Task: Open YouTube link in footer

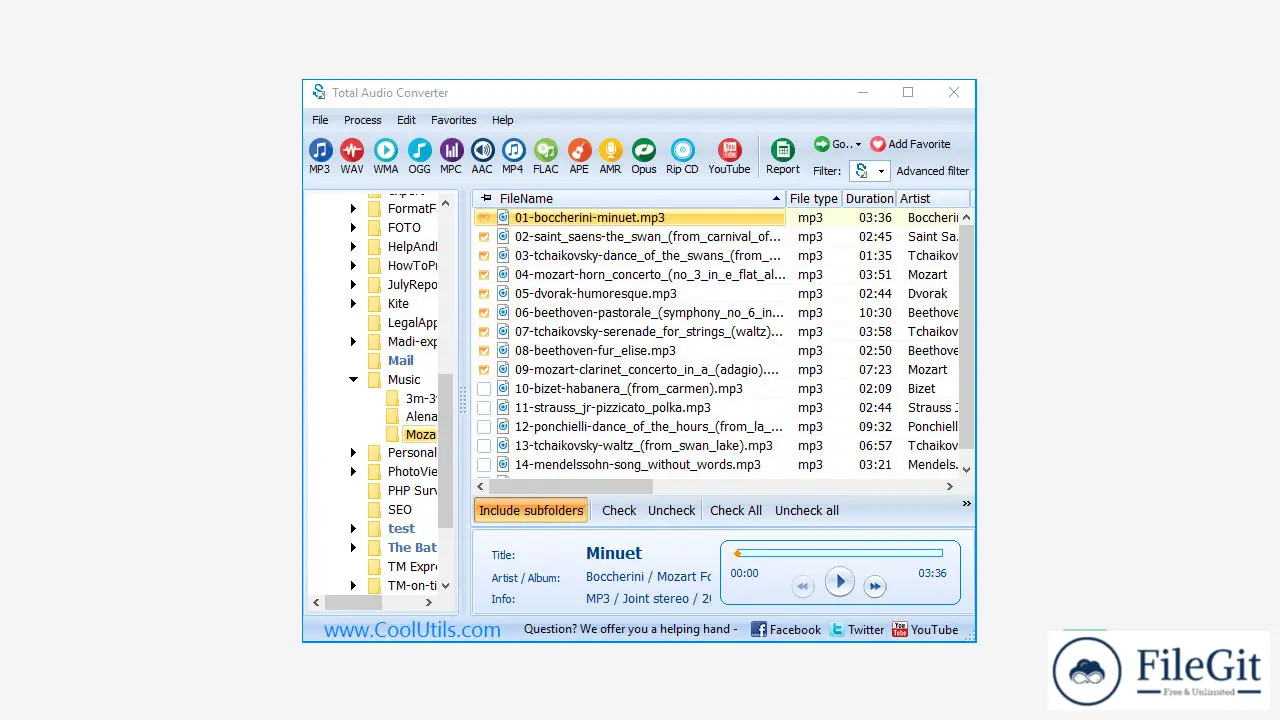Action: point(925,629)
